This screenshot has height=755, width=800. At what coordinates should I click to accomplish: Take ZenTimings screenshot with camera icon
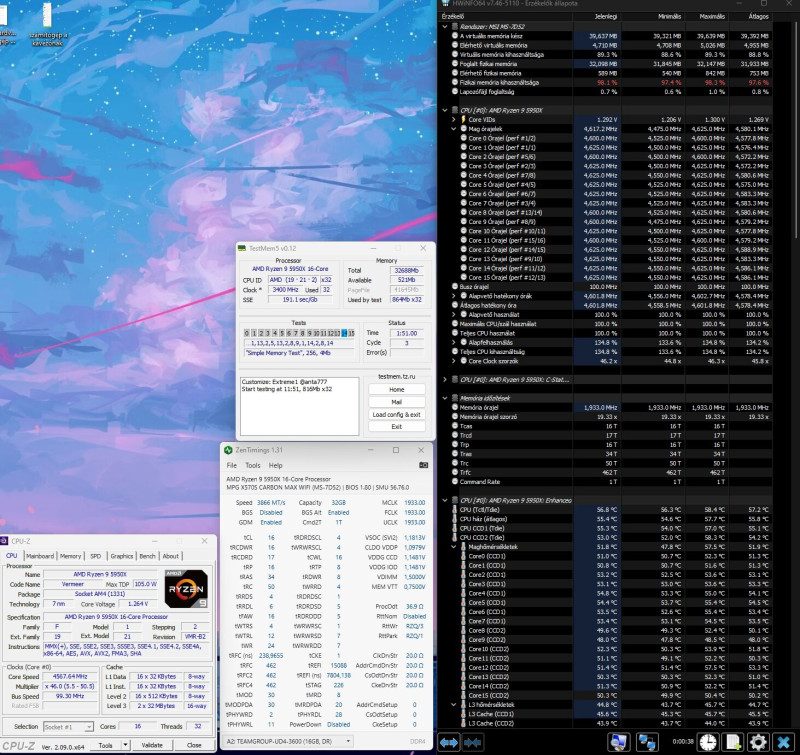pos(423,465)
